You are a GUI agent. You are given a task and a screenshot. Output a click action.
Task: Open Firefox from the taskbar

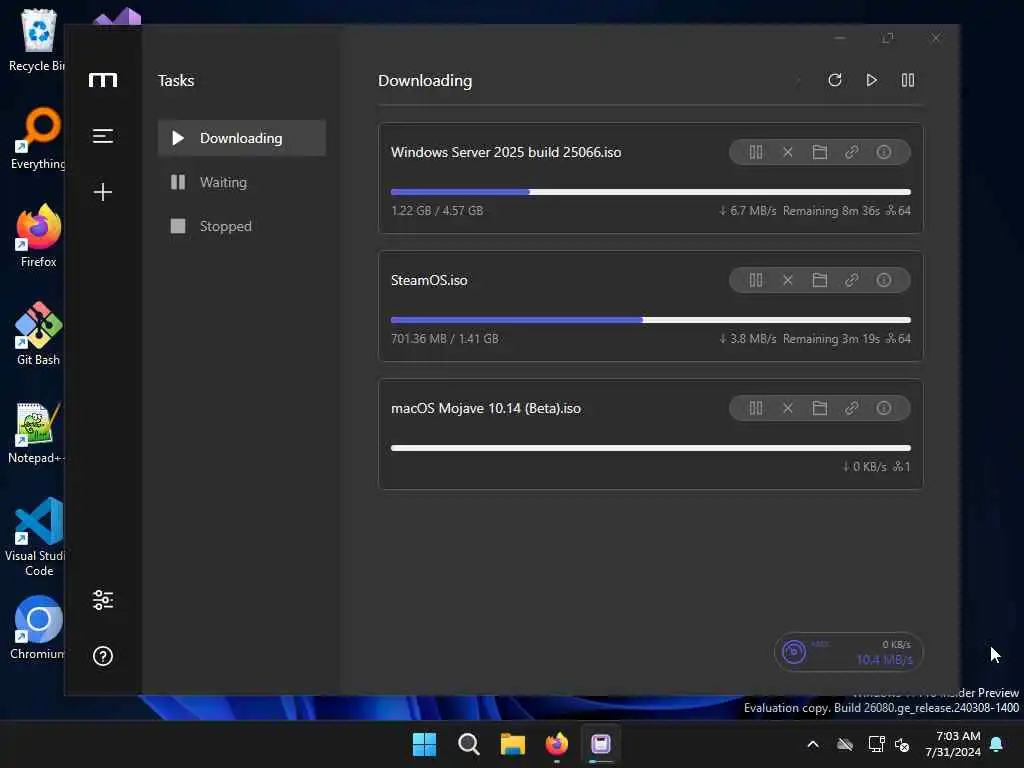(x=556, y=744)
